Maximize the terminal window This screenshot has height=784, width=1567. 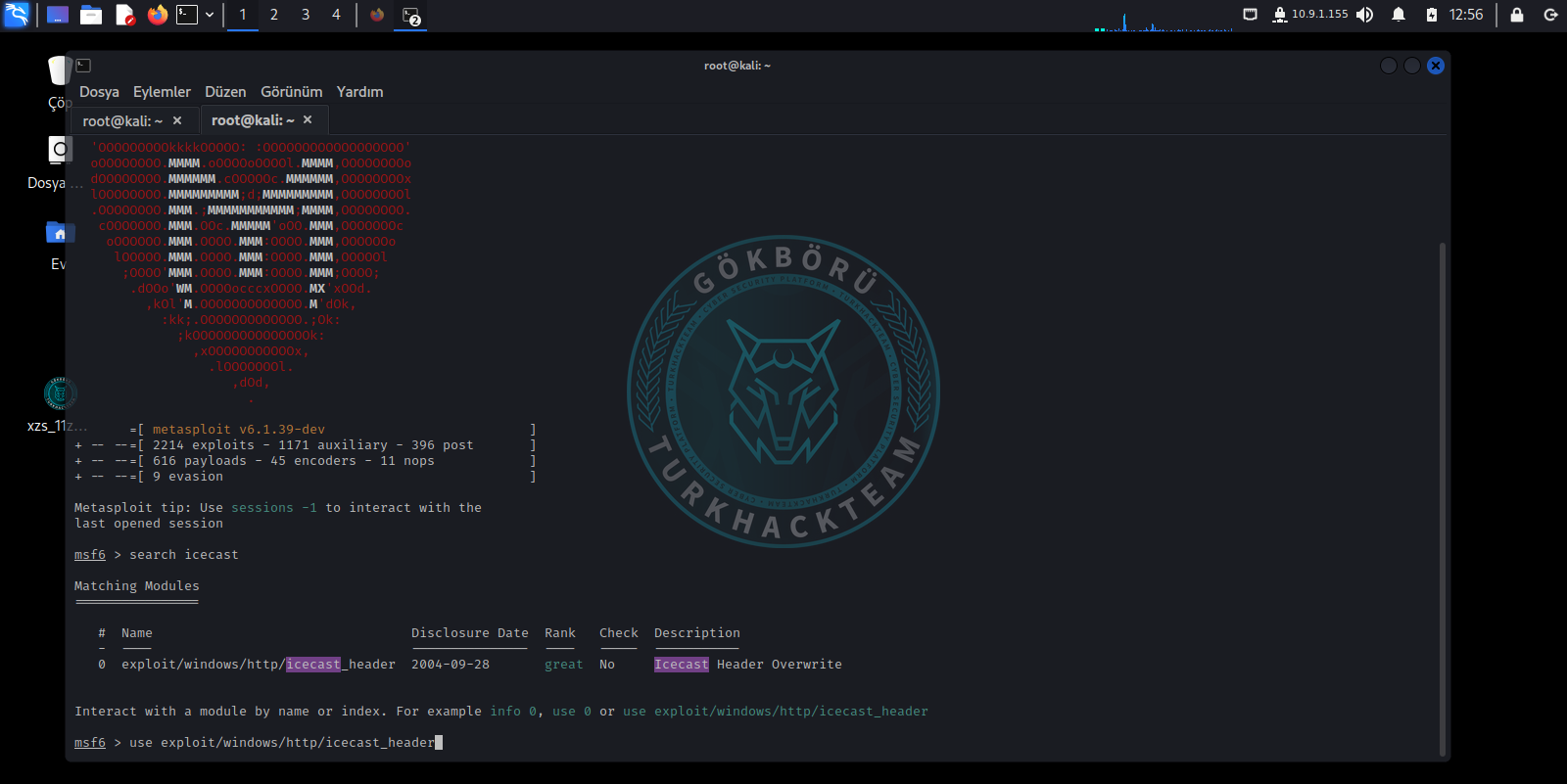coord(1412,66)
